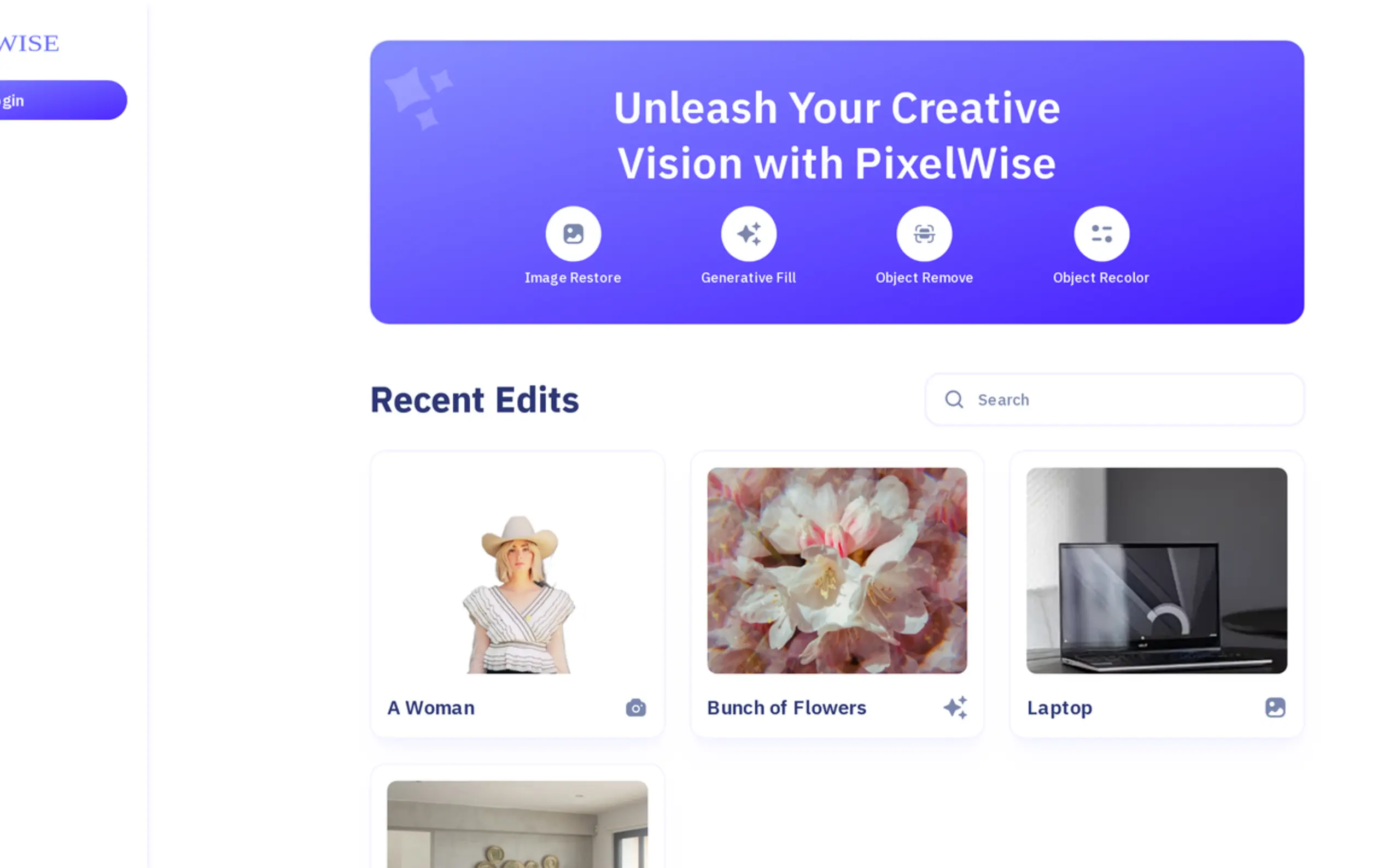This screenshot has height=868, width=1389.
Task: Click the PixelWise logo in sidebar
Action: click(x=29, y=43)
